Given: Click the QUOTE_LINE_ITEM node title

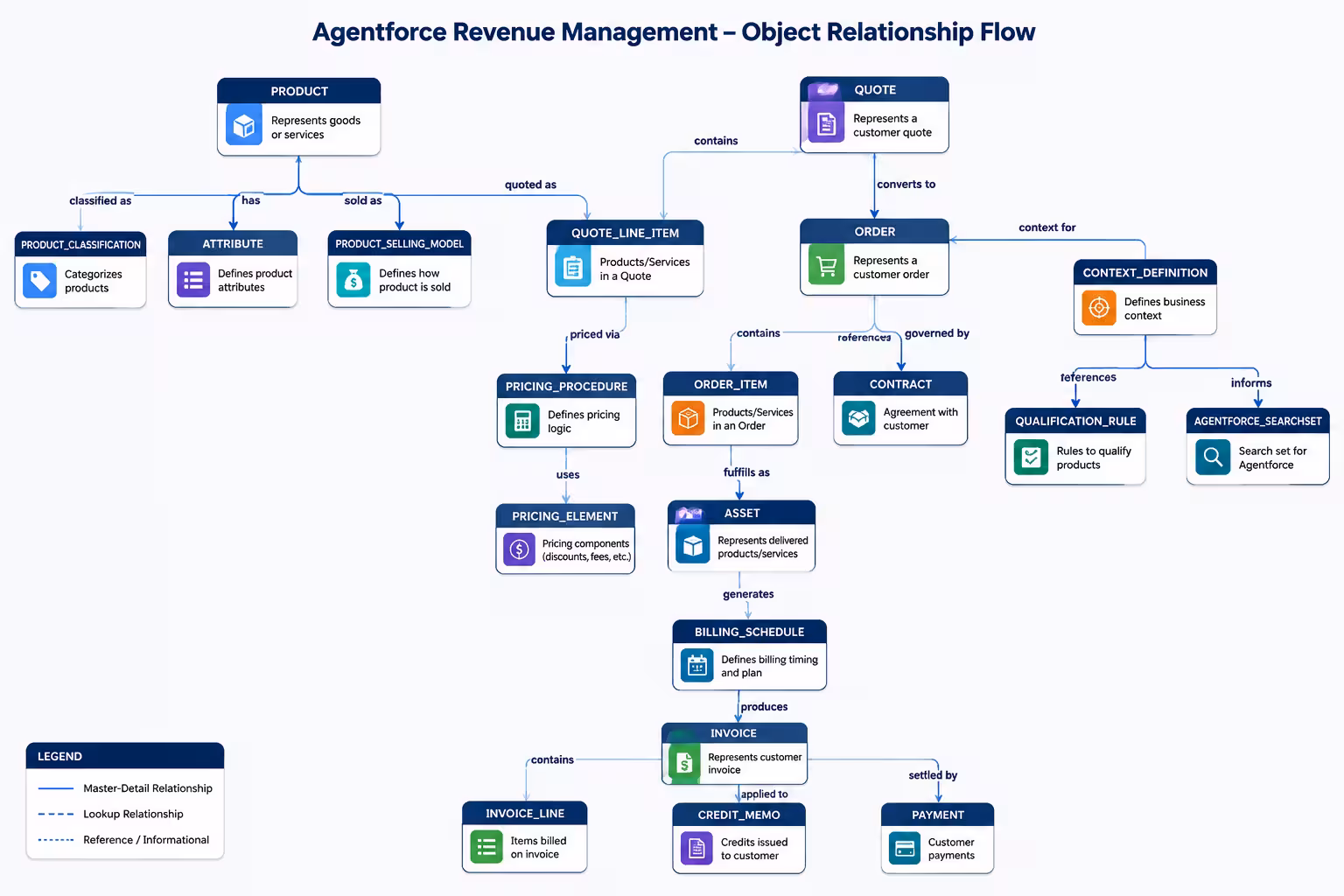Looking at the screenshot, I should tap(625, 233).
